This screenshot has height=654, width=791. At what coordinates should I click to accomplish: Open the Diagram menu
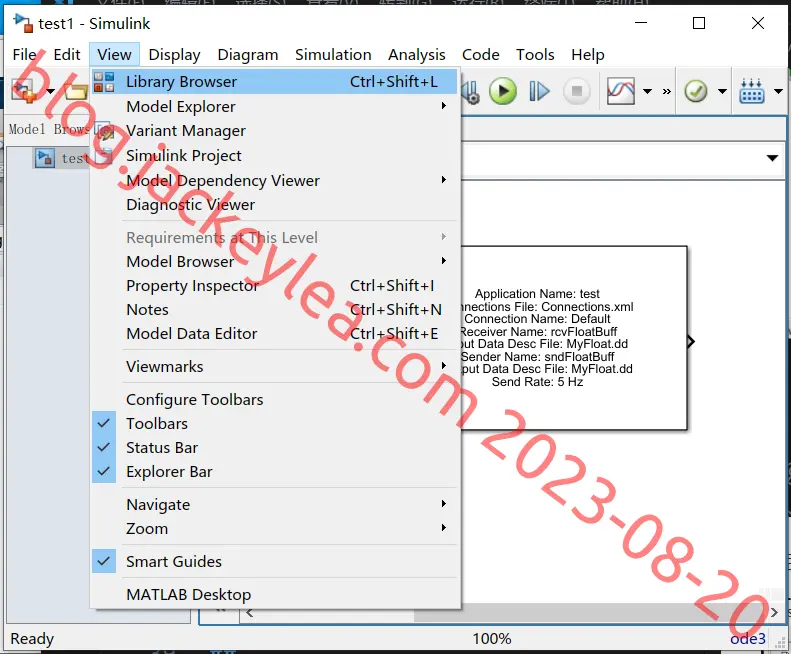click(248, 54)
